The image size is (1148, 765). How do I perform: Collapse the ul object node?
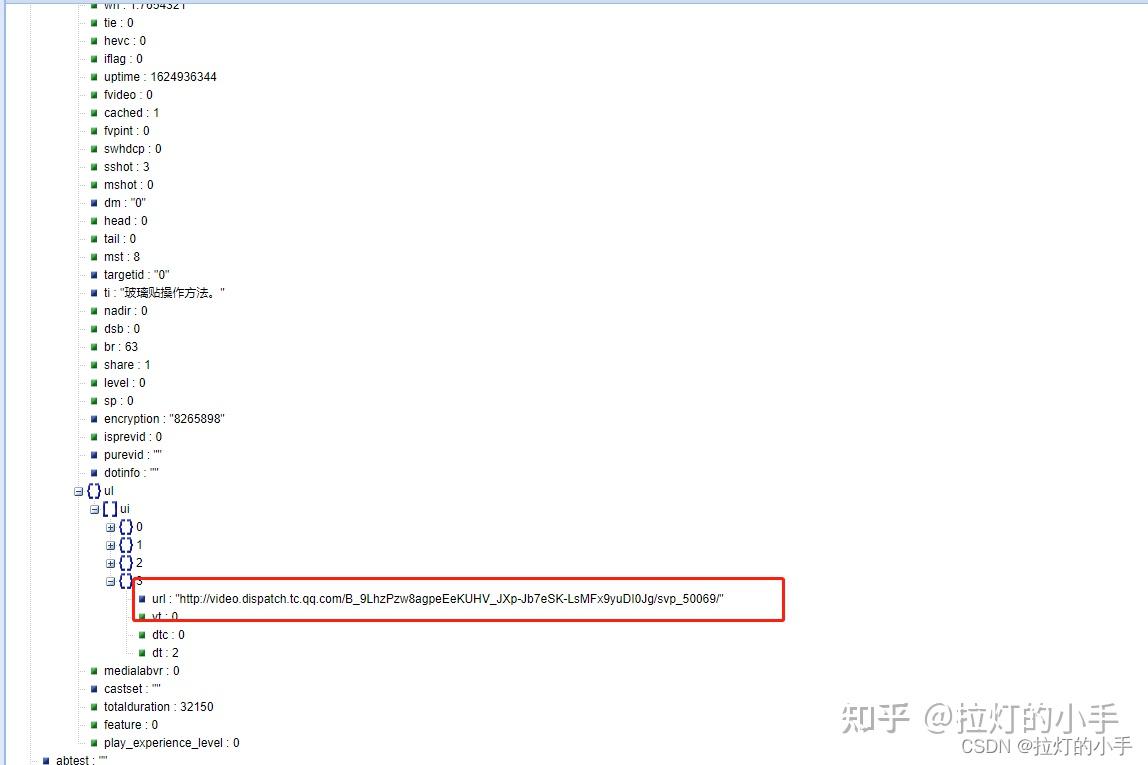click(78, 492)
